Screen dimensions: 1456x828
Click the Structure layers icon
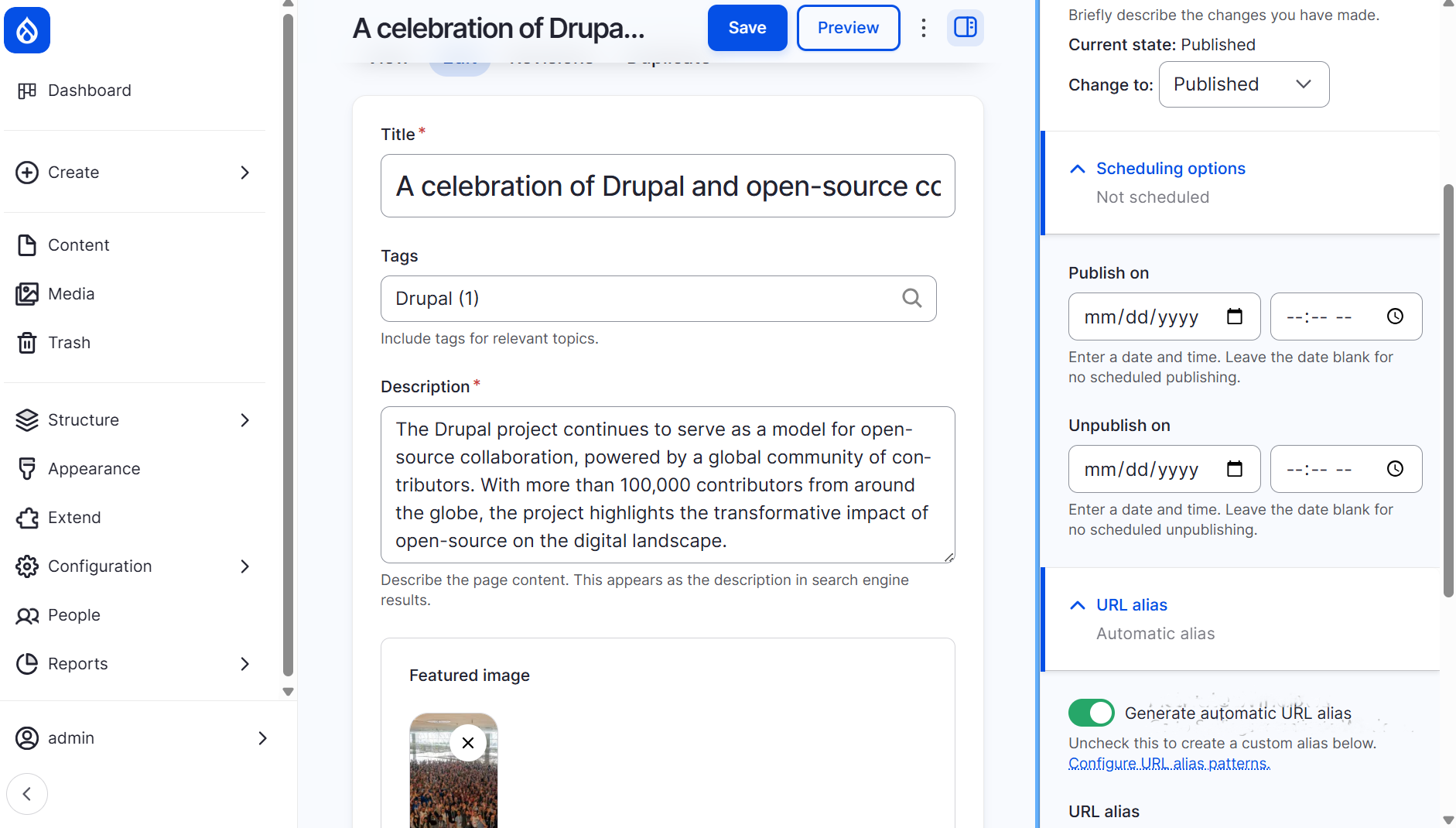pyautogui.click(x=27, y=420)
